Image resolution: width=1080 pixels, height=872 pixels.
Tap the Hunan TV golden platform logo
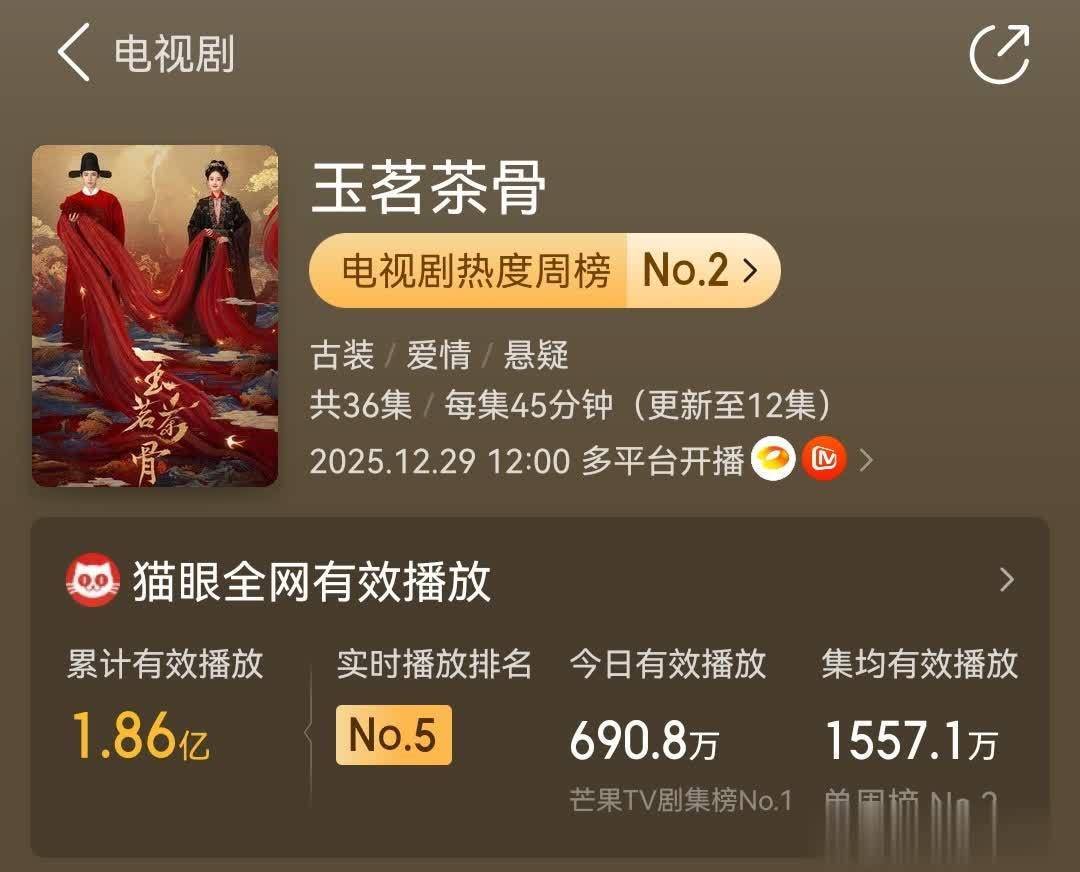point(774,460)
